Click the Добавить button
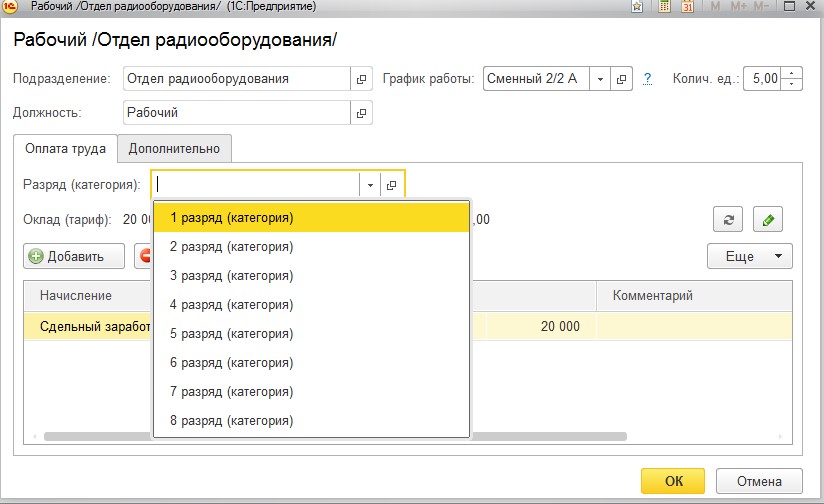The width and height of the screenshot is (824, 504). click(74, 256)
